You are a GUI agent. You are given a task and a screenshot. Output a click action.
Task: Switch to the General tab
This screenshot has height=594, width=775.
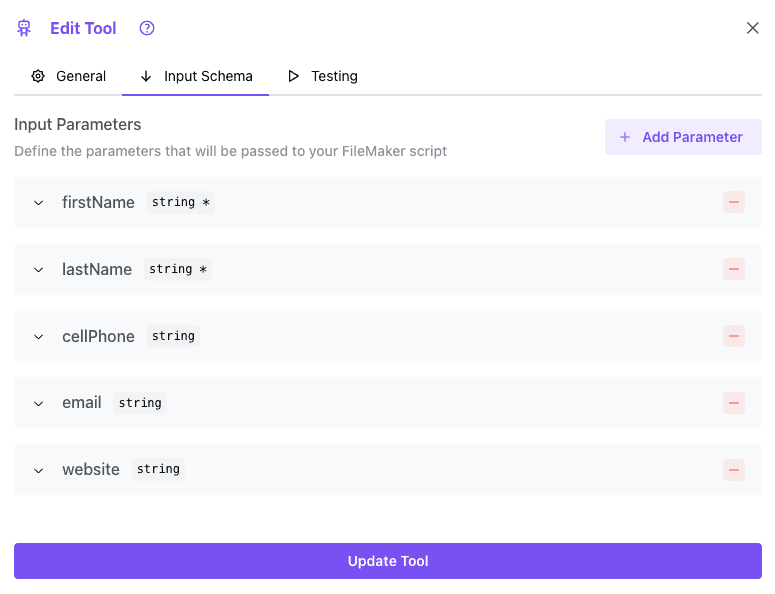(68, 76)
